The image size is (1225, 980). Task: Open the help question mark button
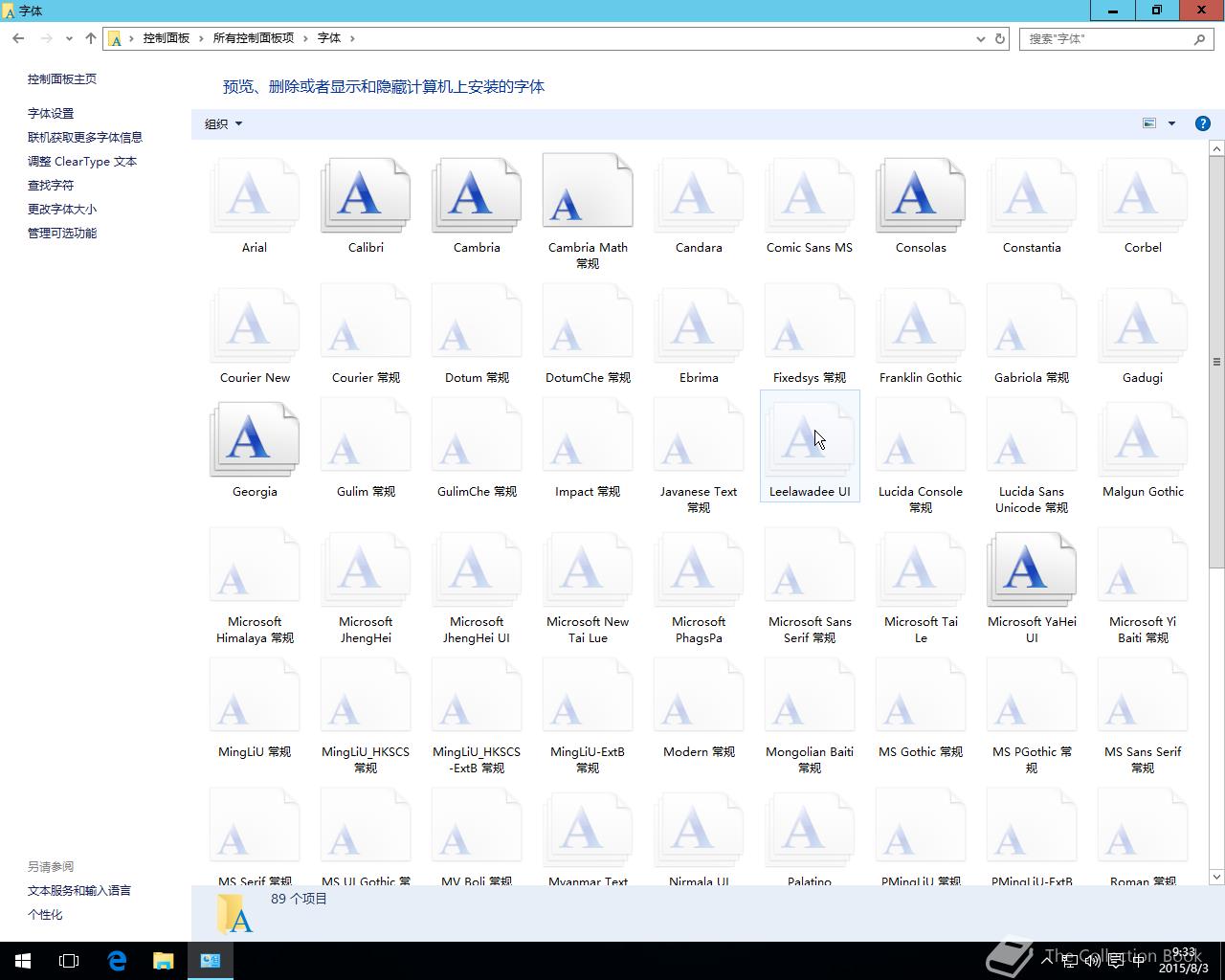point(1203,123)
